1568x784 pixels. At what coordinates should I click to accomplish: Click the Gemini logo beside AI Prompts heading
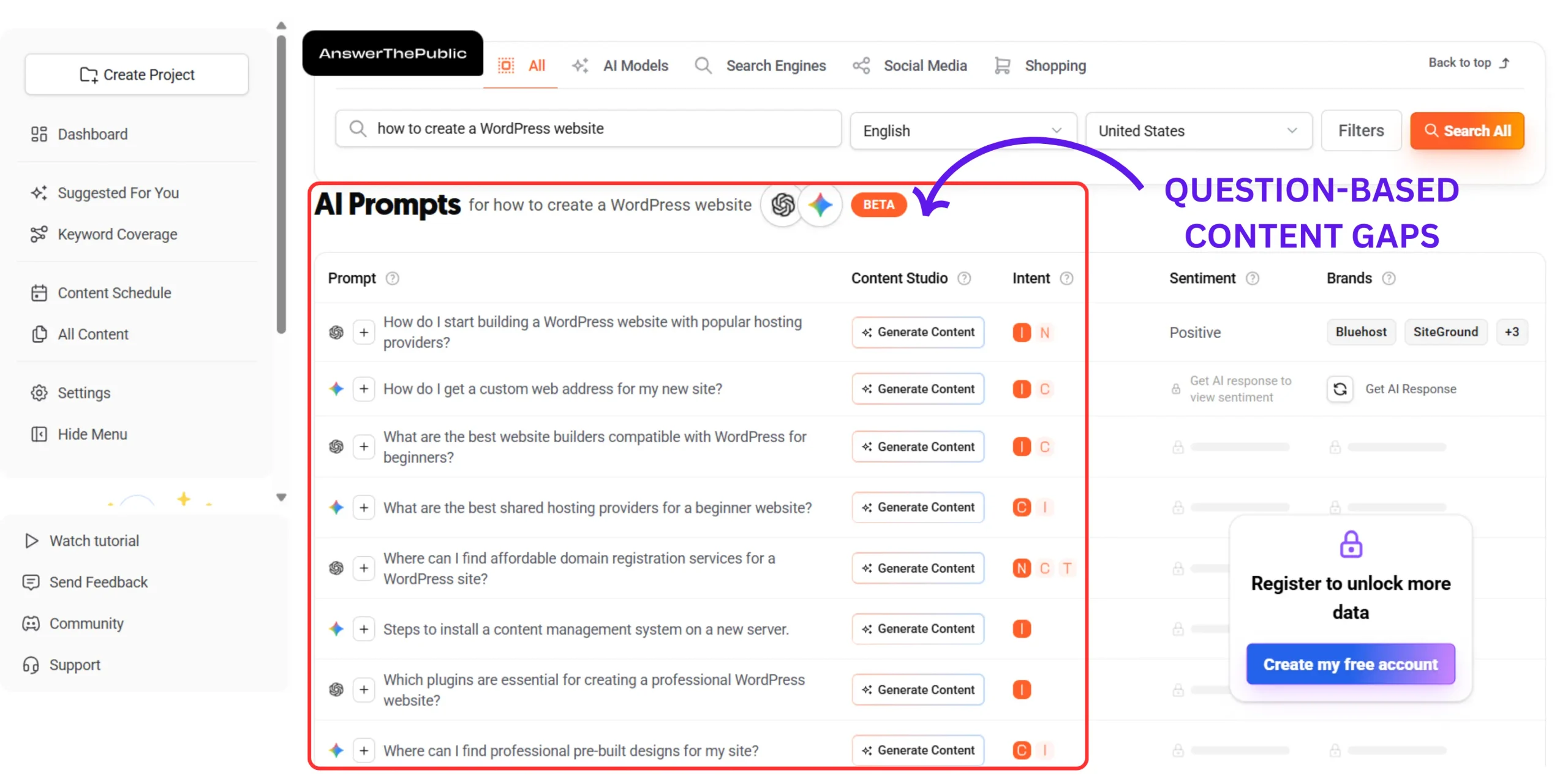pyautogui.click(x=820, y=205)
